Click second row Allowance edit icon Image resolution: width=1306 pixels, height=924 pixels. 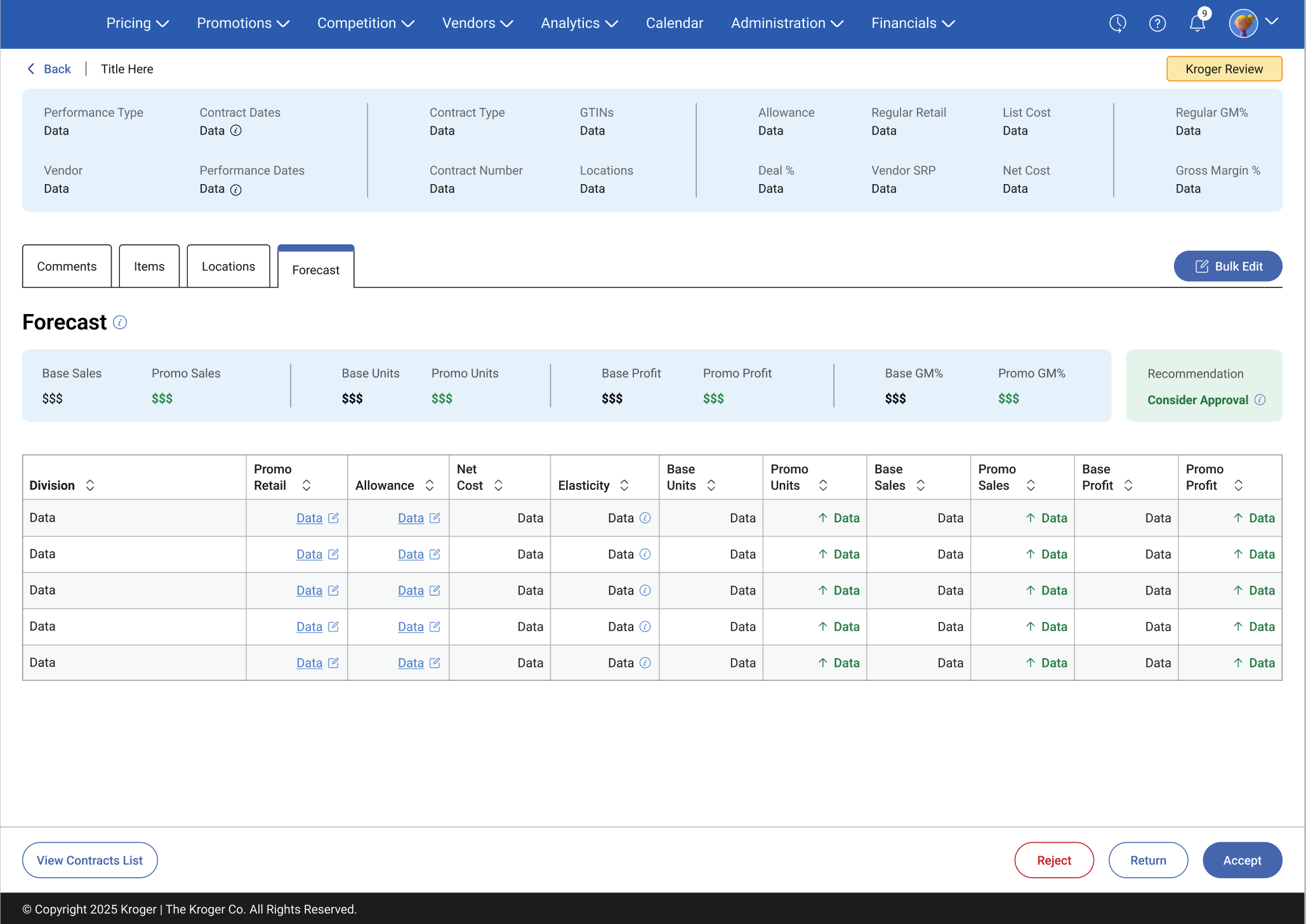tap(435, 554)
